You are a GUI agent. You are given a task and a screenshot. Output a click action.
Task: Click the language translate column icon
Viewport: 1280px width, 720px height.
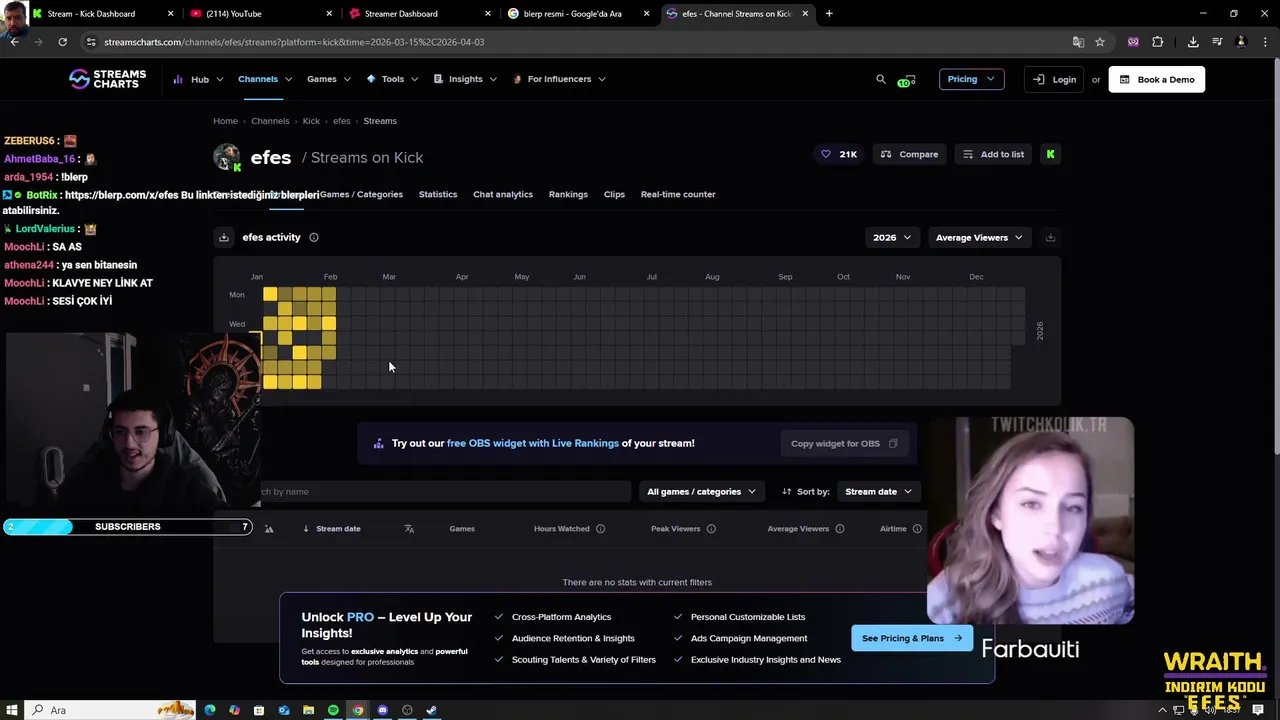(409, 528)
